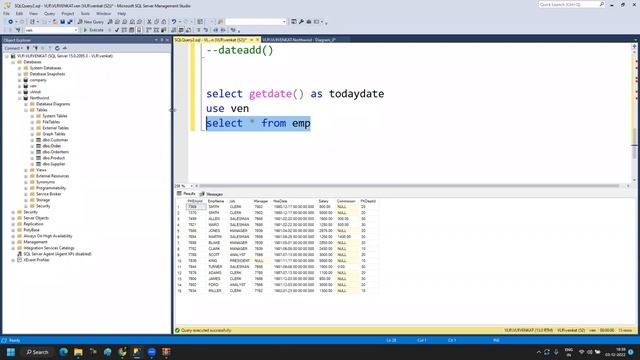640x360 pixels.
Task: Select the ven database in the tree
Action: click(33, 86)
